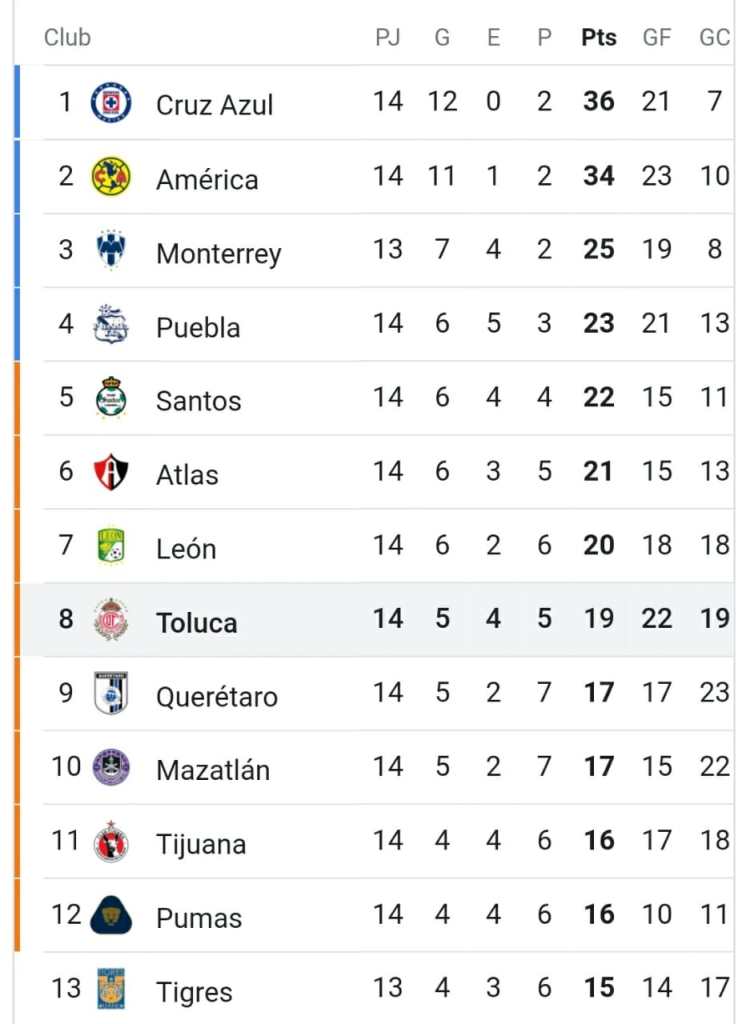Open the Cruz Azul team name
746x1024 pixels.
pyautogui.click(x=214, y=104)
